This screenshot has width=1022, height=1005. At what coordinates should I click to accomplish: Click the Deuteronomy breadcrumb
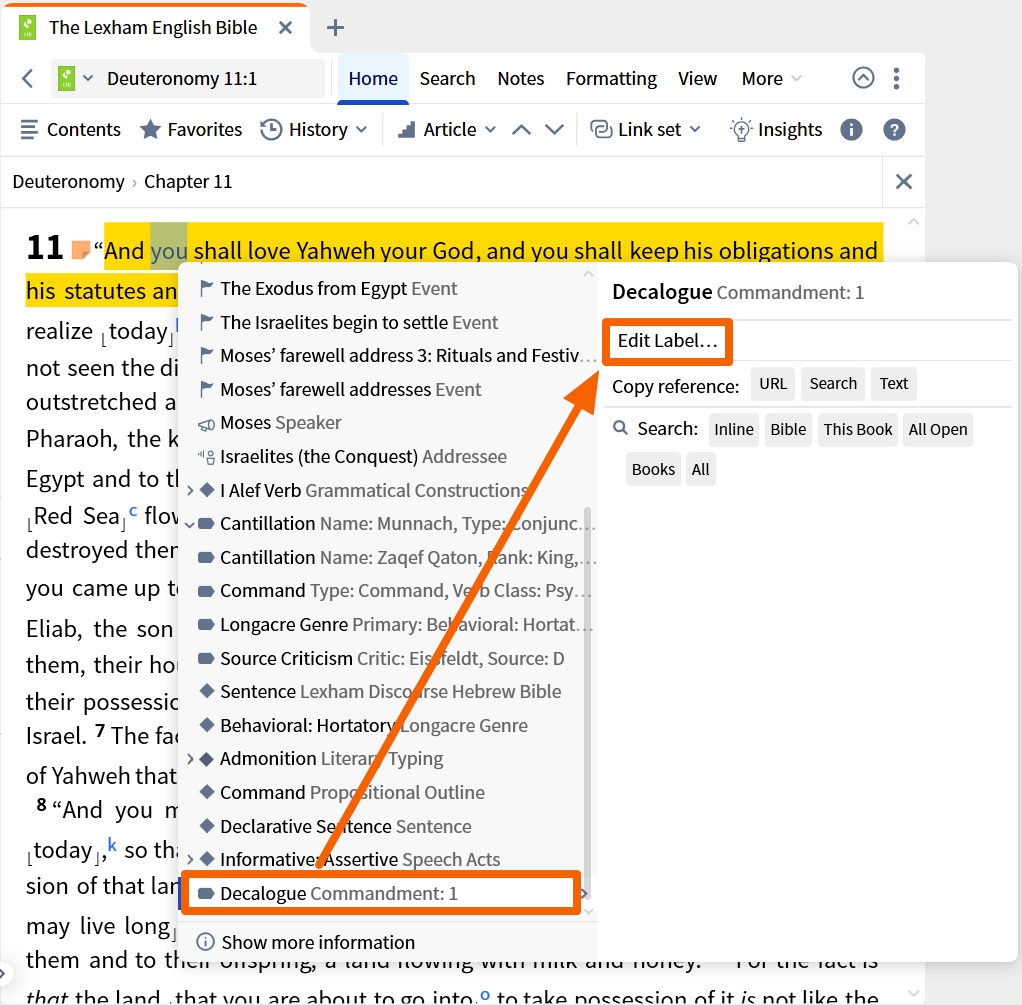tap(68, 182)
